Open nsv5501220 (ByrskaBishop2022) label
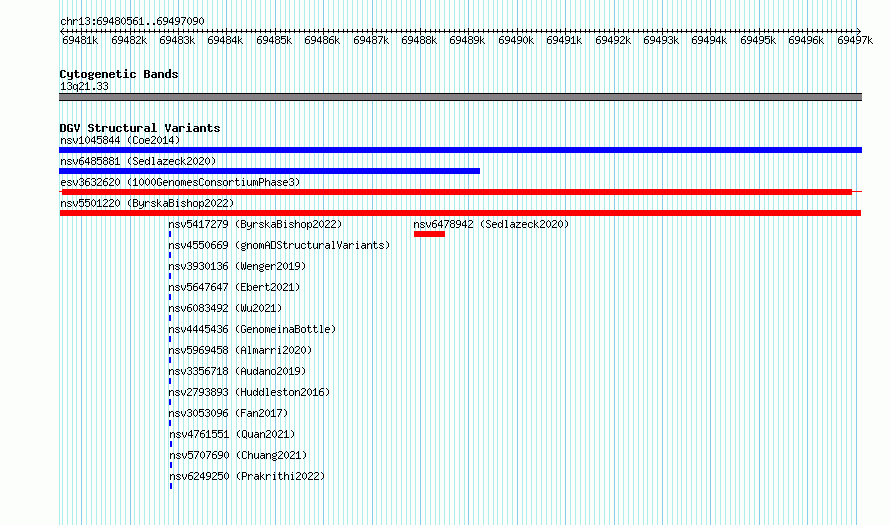The width and height of the screenshot is (890, 525). 147,203
